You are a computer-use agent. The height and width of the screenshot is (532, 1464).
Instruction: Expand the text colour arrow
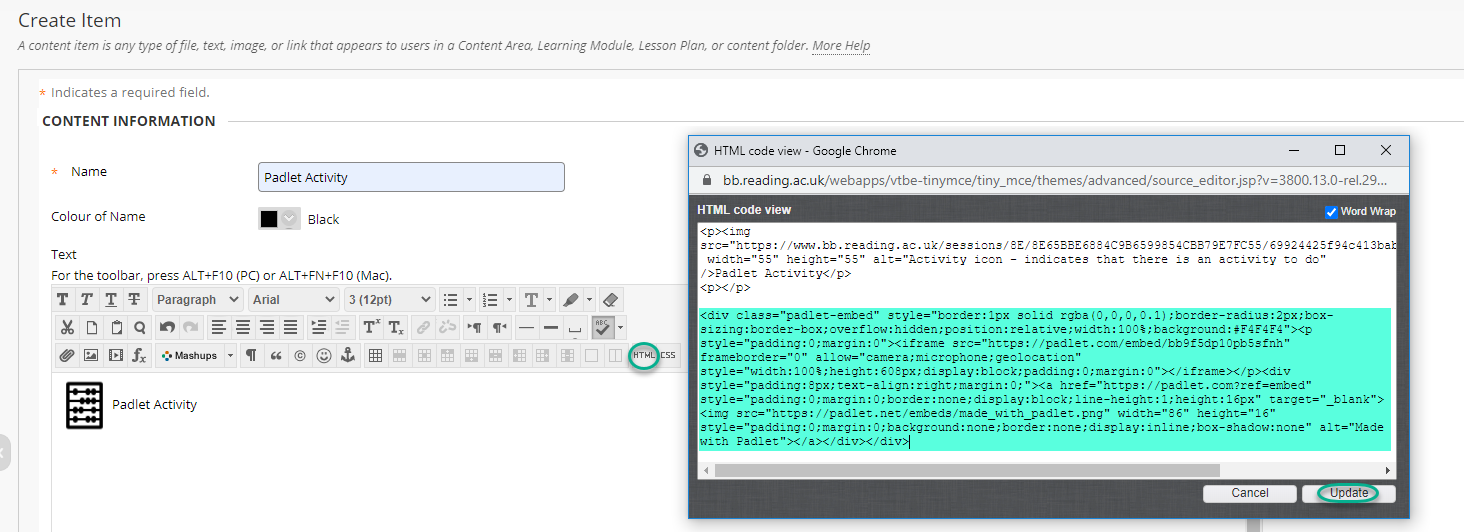coord(549,299)
